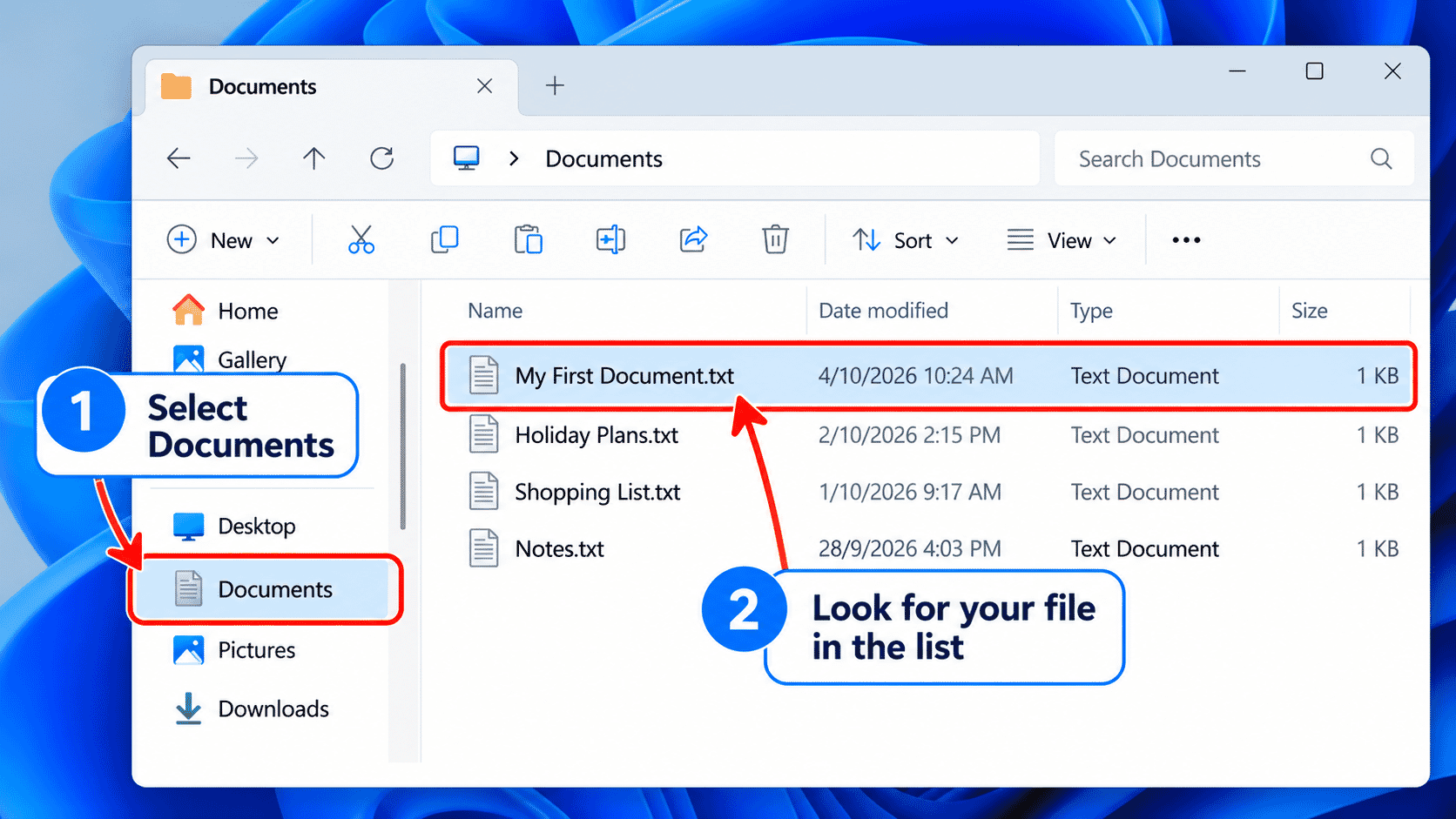1456x819 pixels.
Task: Select the Documents tab
Action: (x=331, y=86)
